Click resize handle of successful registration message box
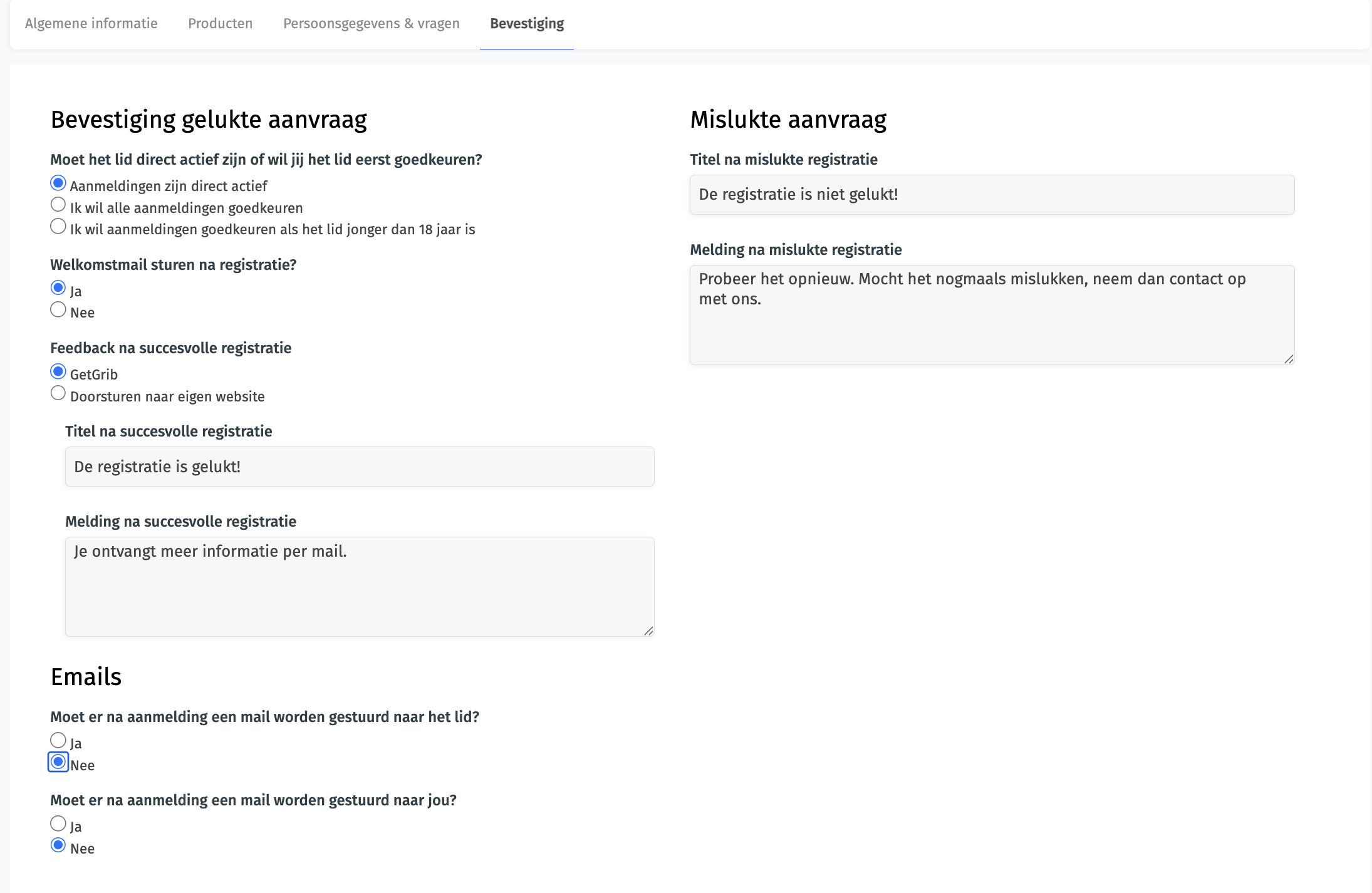This screenshot has width=1372, height=893. (649, 631)
